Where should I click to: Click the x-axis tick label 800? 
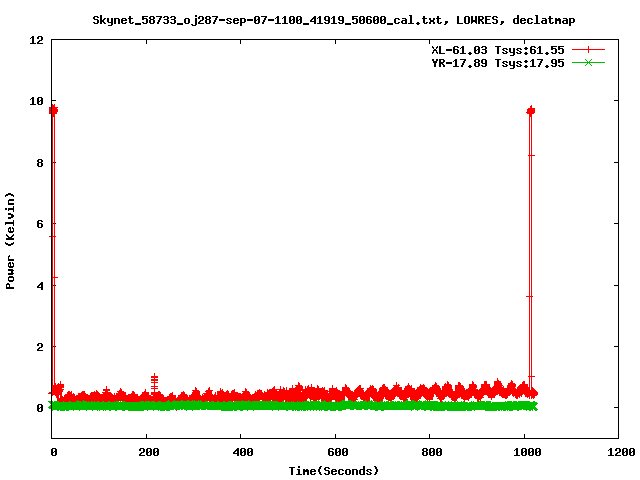click(432, 452)
